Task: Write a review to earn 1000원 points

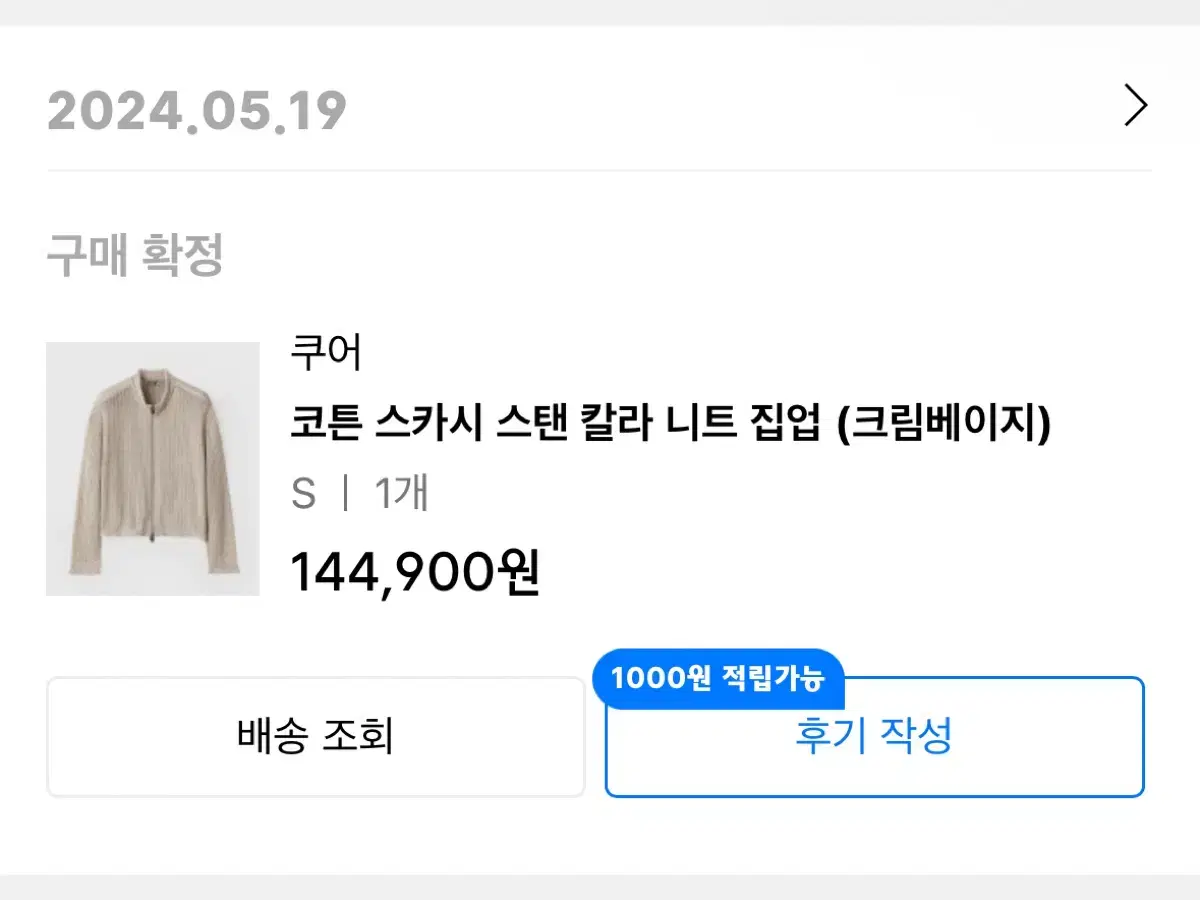Action: (873, 737)
